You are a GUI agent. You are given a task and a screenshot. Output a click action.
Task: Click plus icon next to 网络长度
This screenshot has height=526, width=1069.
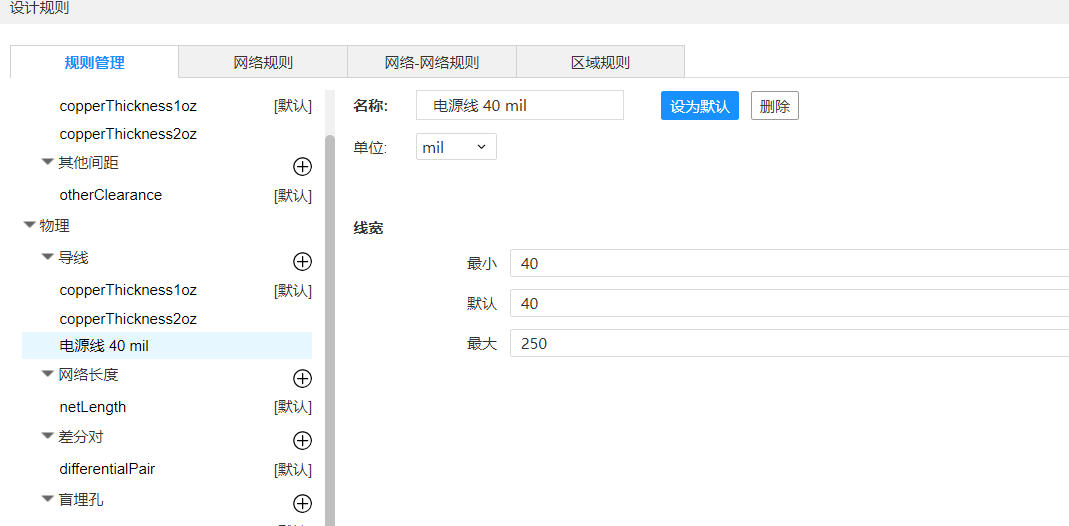302,379
